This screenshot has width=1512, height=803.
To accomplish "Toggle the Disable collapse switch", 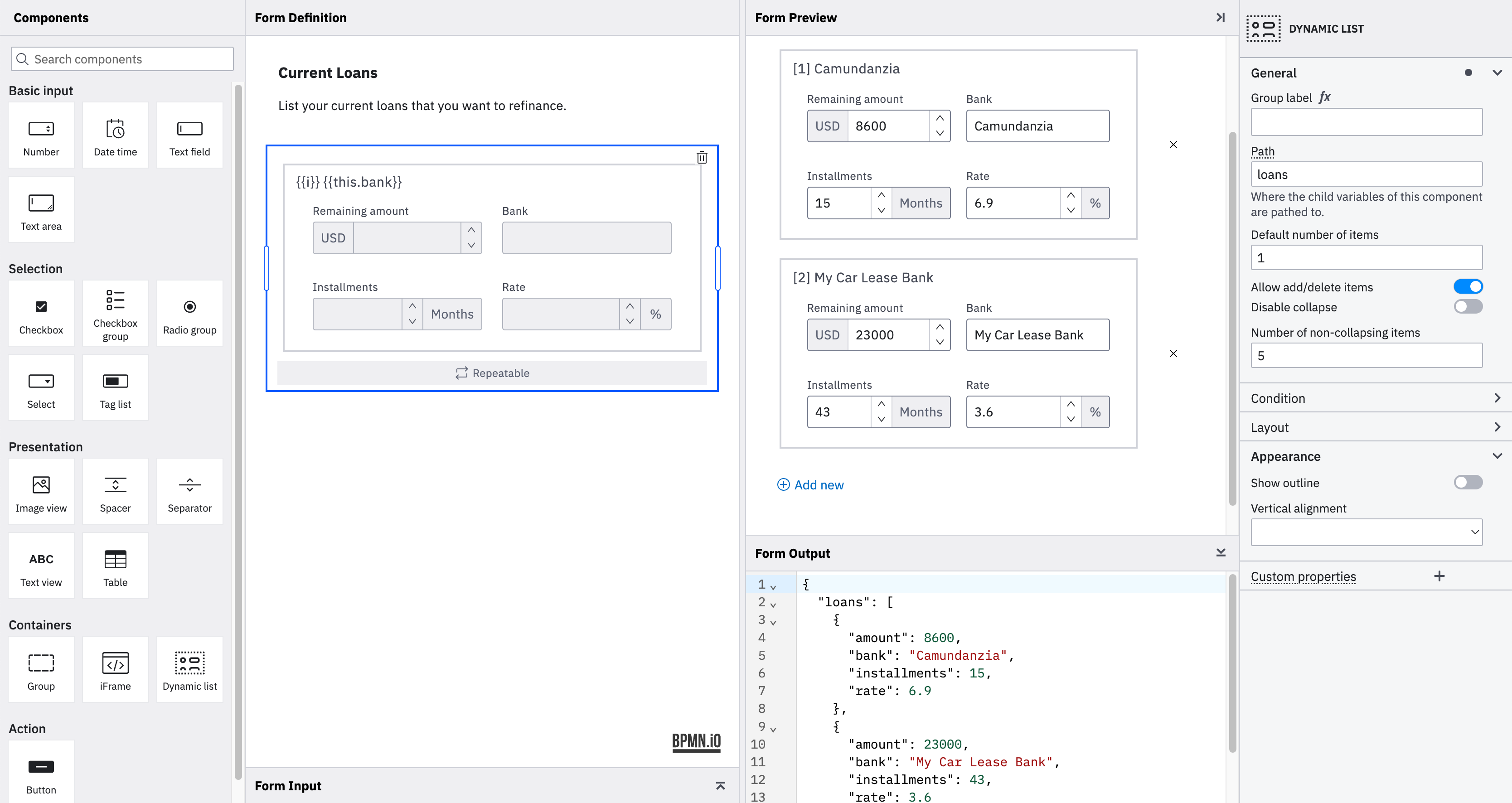I will pyautogui.click(x=1468, y=307).
